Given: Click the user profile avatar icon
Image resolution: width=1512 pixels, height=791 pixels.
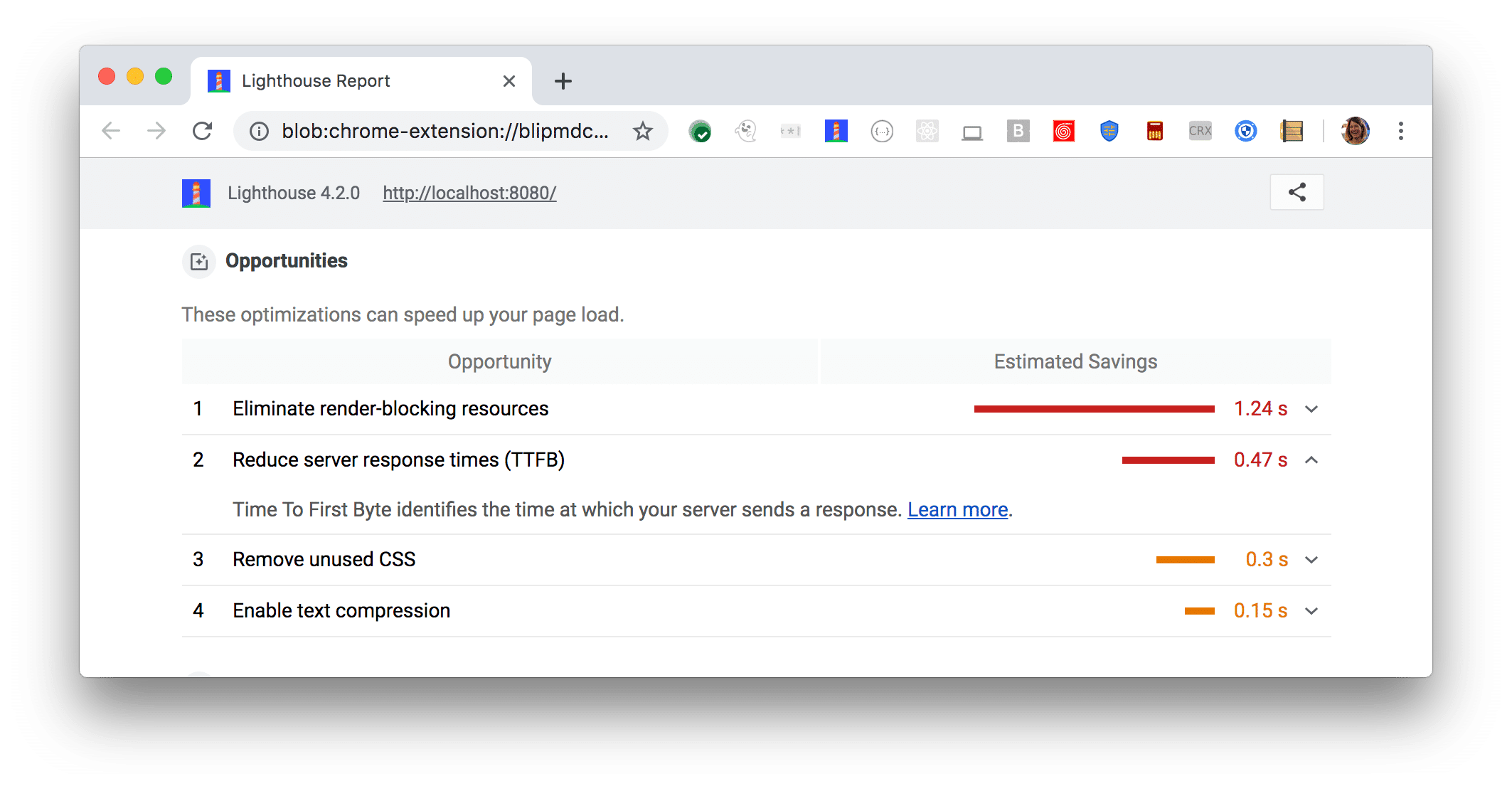Looking at the screenshot, I should [1355, 130].
